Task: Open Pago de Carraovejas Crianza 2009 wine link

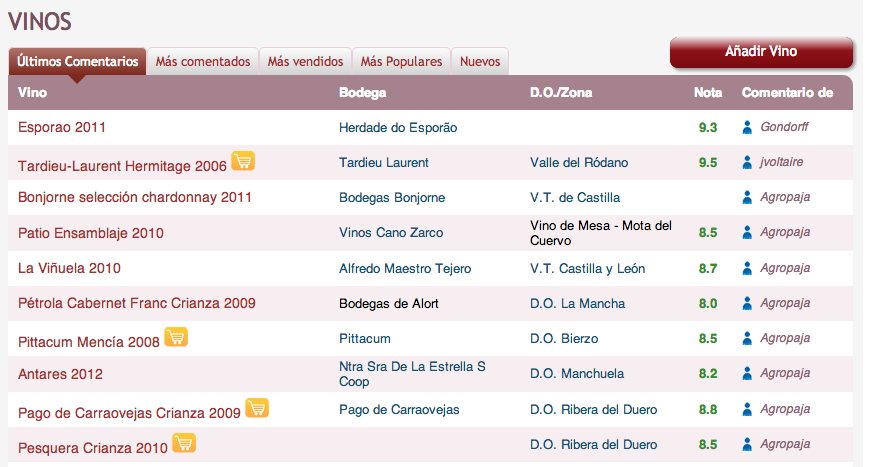Action: tap(129, 413)
